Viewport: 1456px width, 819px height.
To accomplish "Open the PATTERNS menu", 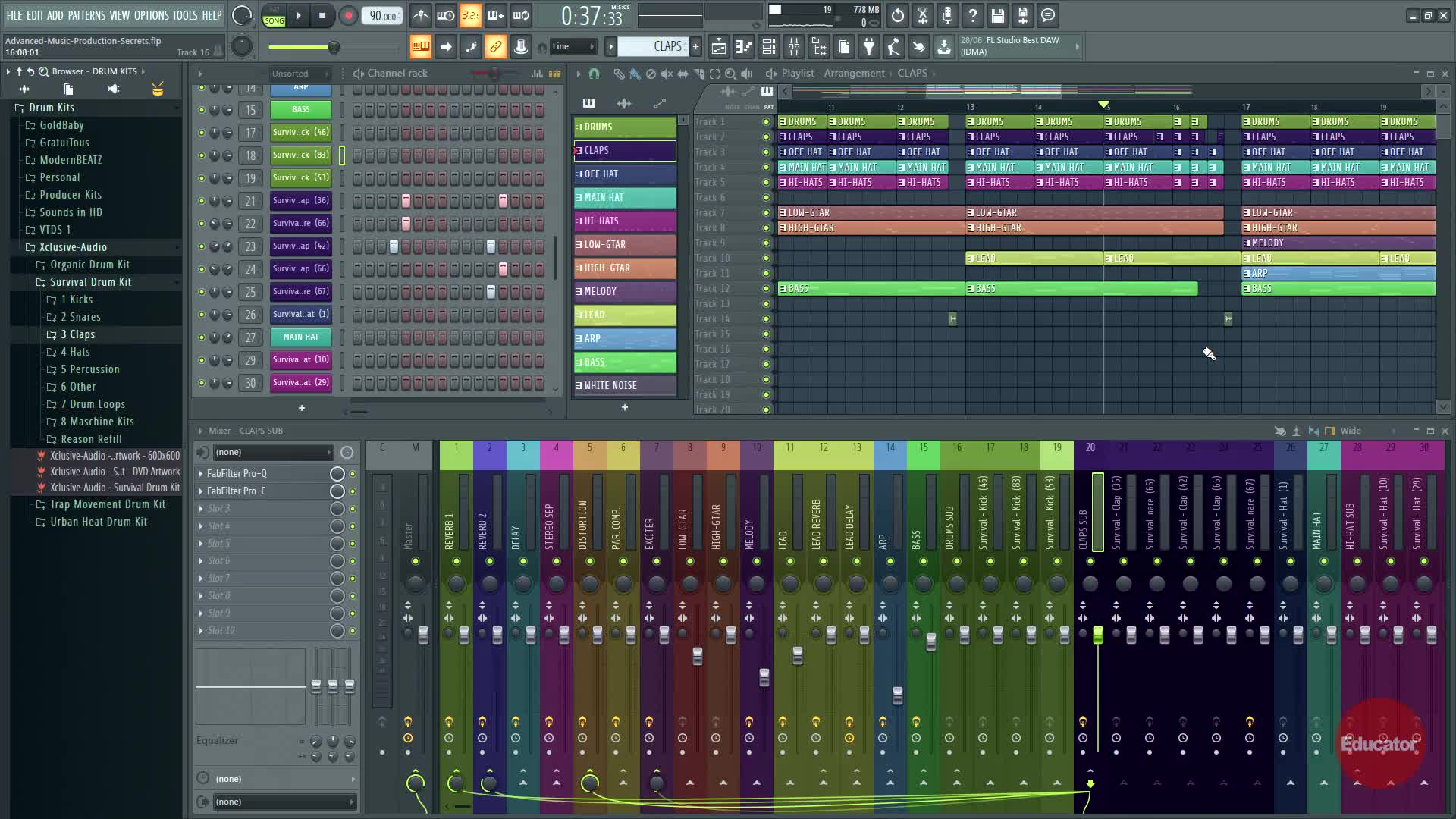I will [86, 15].
